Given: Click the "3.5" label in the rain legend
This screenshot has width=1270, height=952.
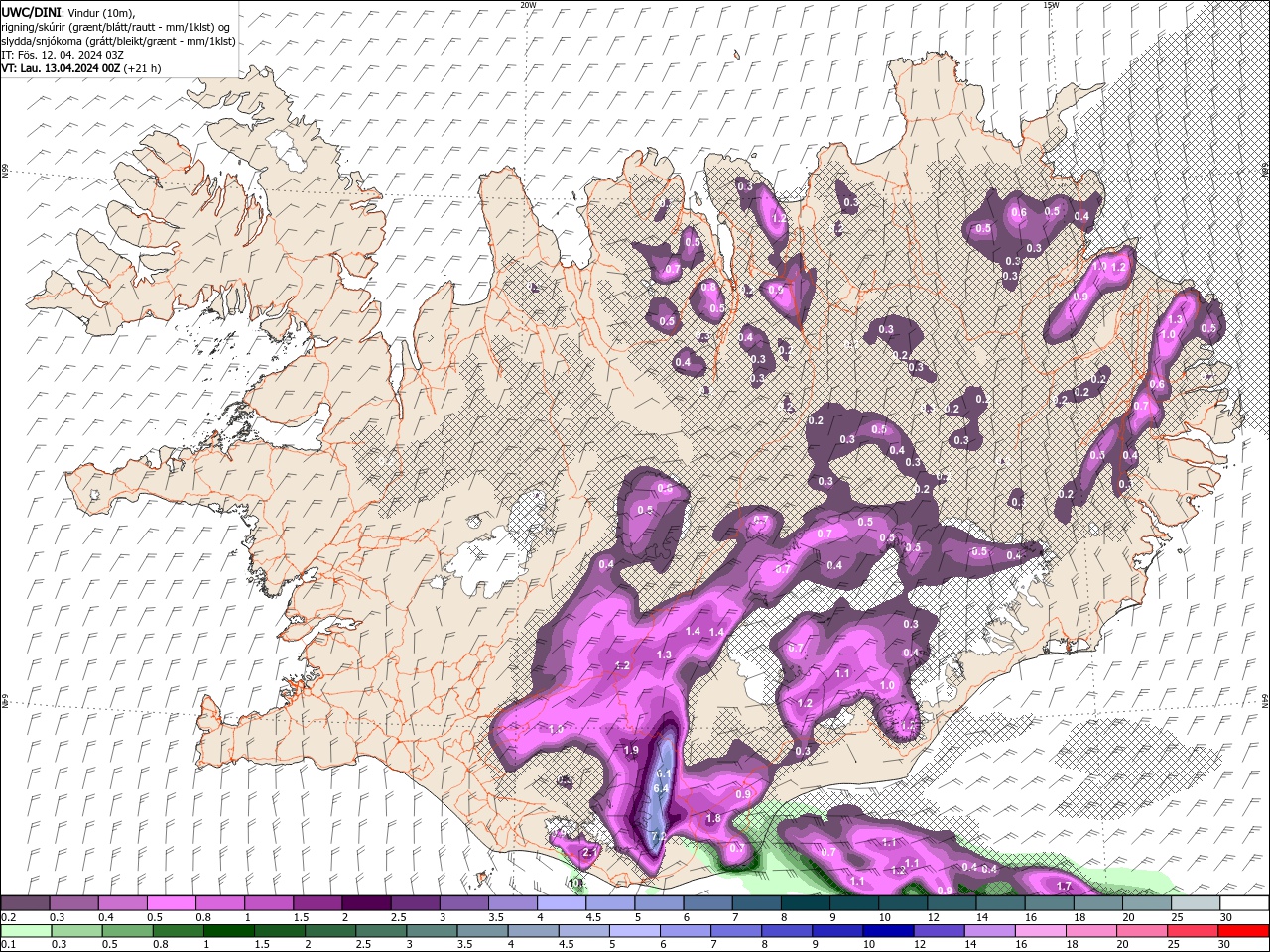Looking at the screenshot, I should coord(462,945).
